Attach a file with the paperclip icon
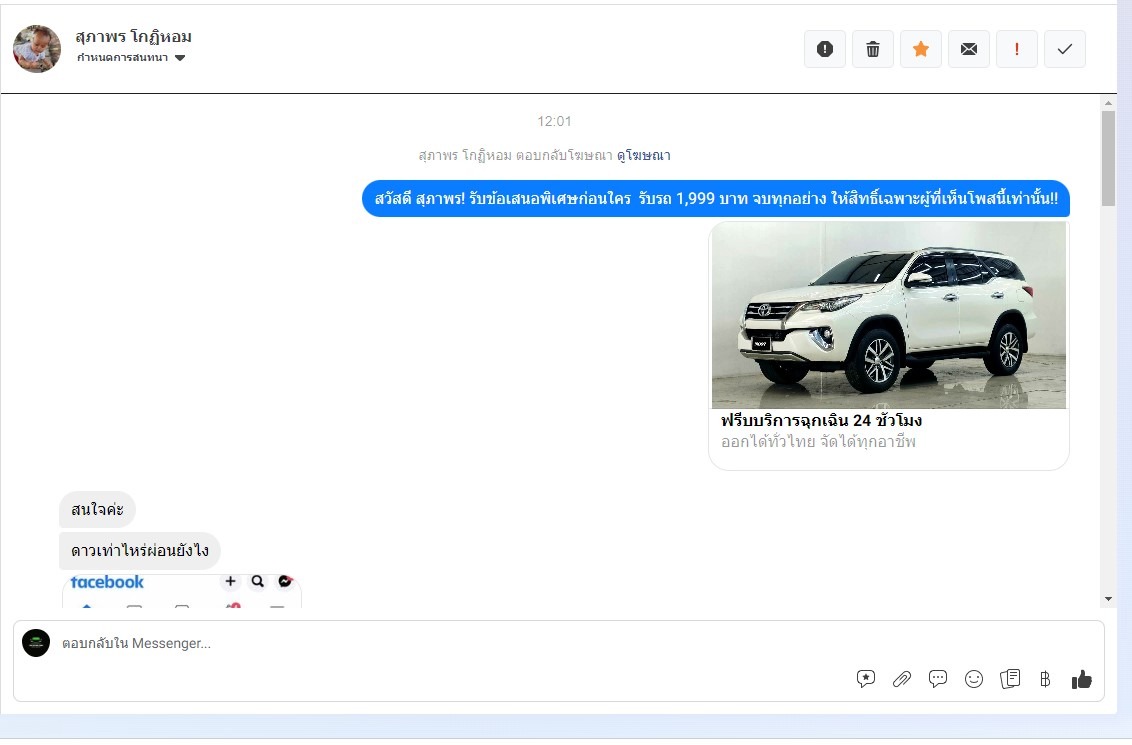1132x745 pixels. (x=902, y=679)
